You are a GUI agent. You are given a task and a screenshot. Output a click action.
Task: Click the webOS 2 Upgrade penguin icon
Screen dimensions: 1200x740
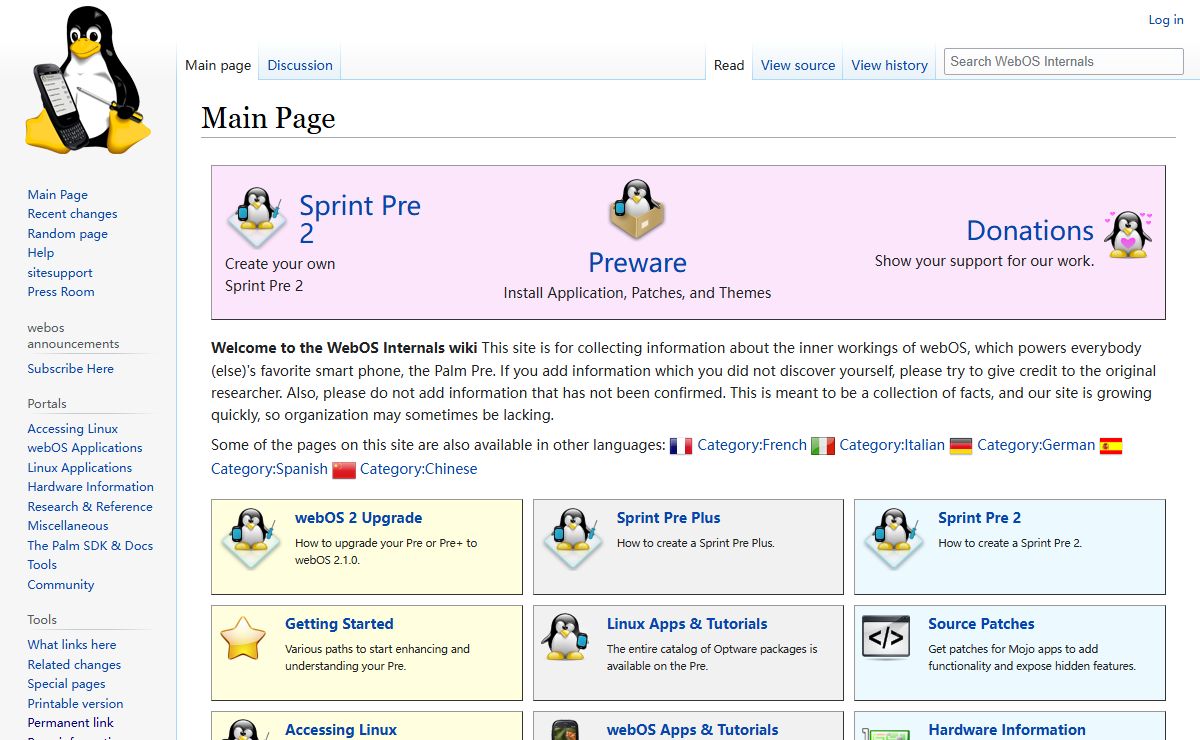coord(250,539)
